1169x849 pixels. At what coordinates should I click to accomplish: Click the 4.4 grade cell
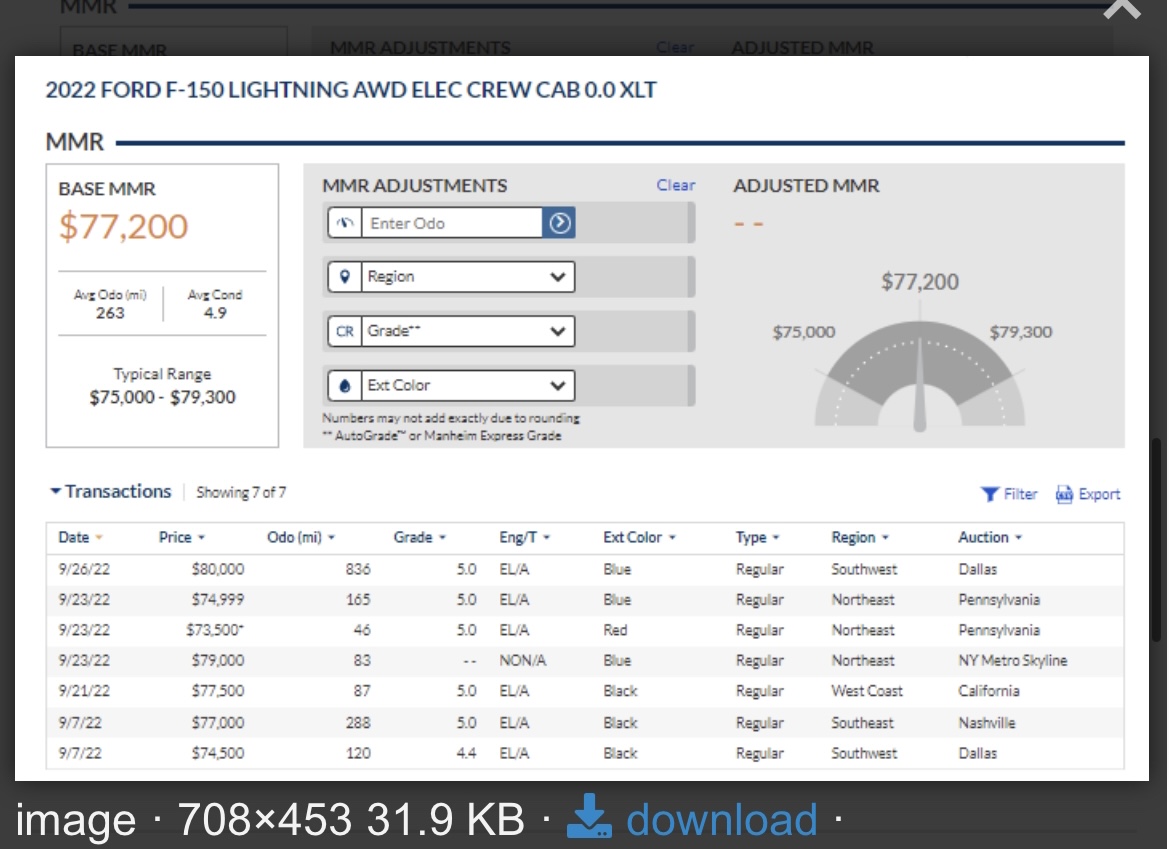466,754
